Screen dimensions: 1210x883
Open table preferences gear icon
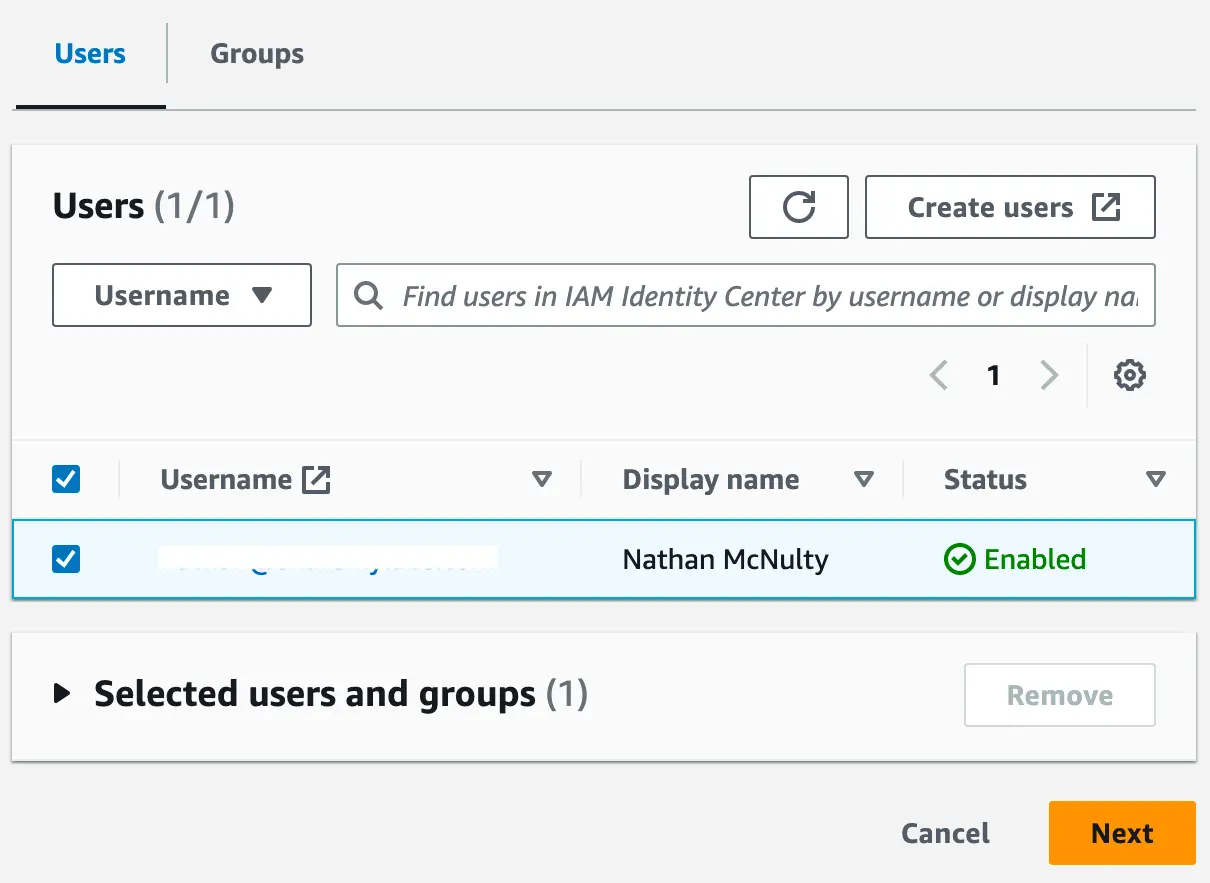tap(1129, 376)
